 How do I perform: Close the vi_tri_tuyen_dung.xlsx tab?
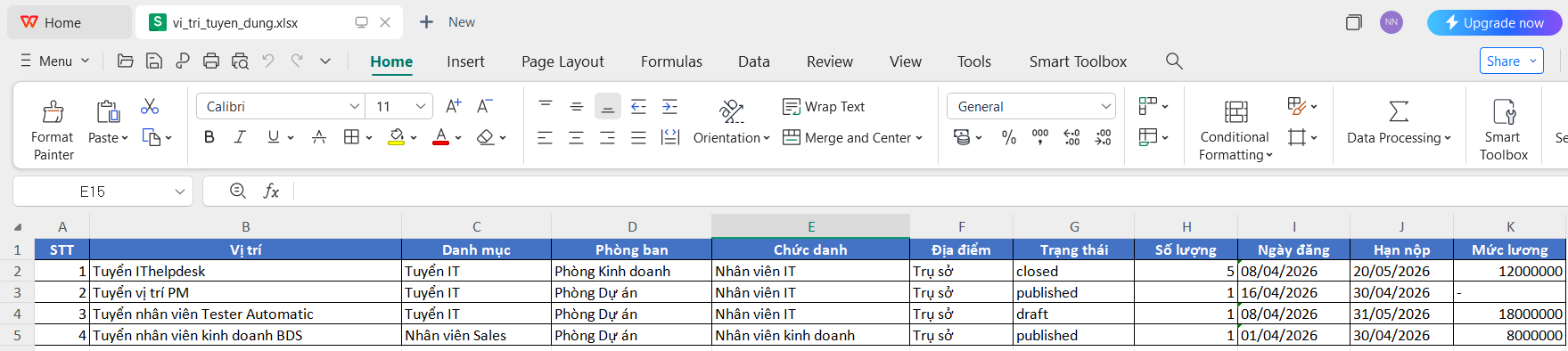click(385, 22)
